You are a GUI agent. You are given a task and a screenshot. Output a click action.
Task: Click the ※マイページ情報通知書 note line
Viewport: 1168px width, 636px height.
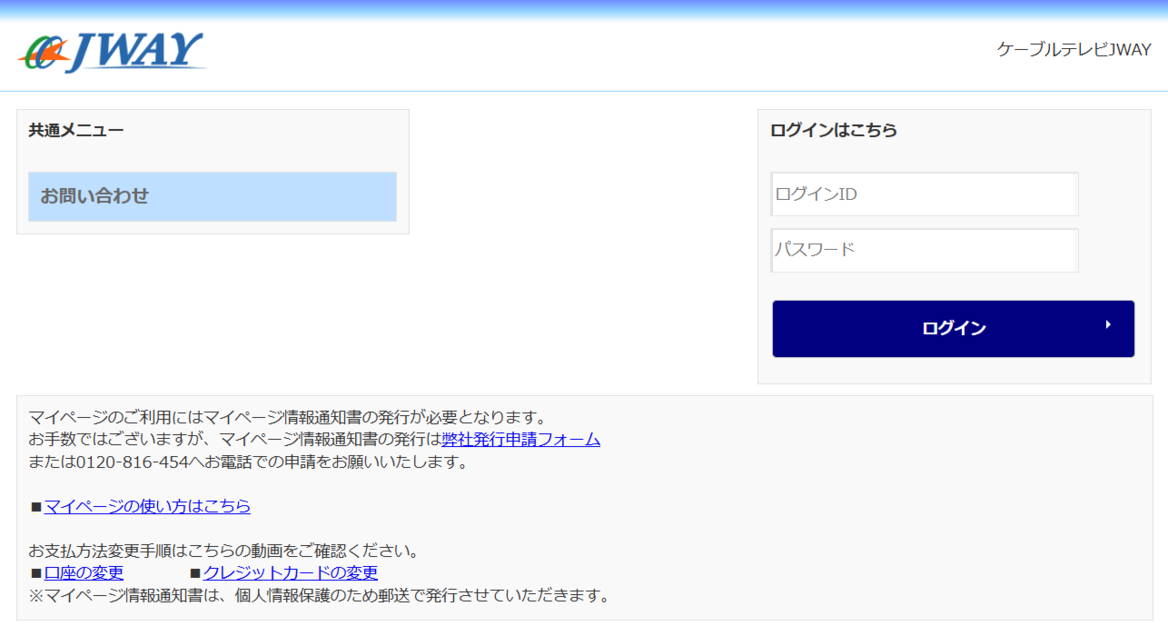pos(320,595)
